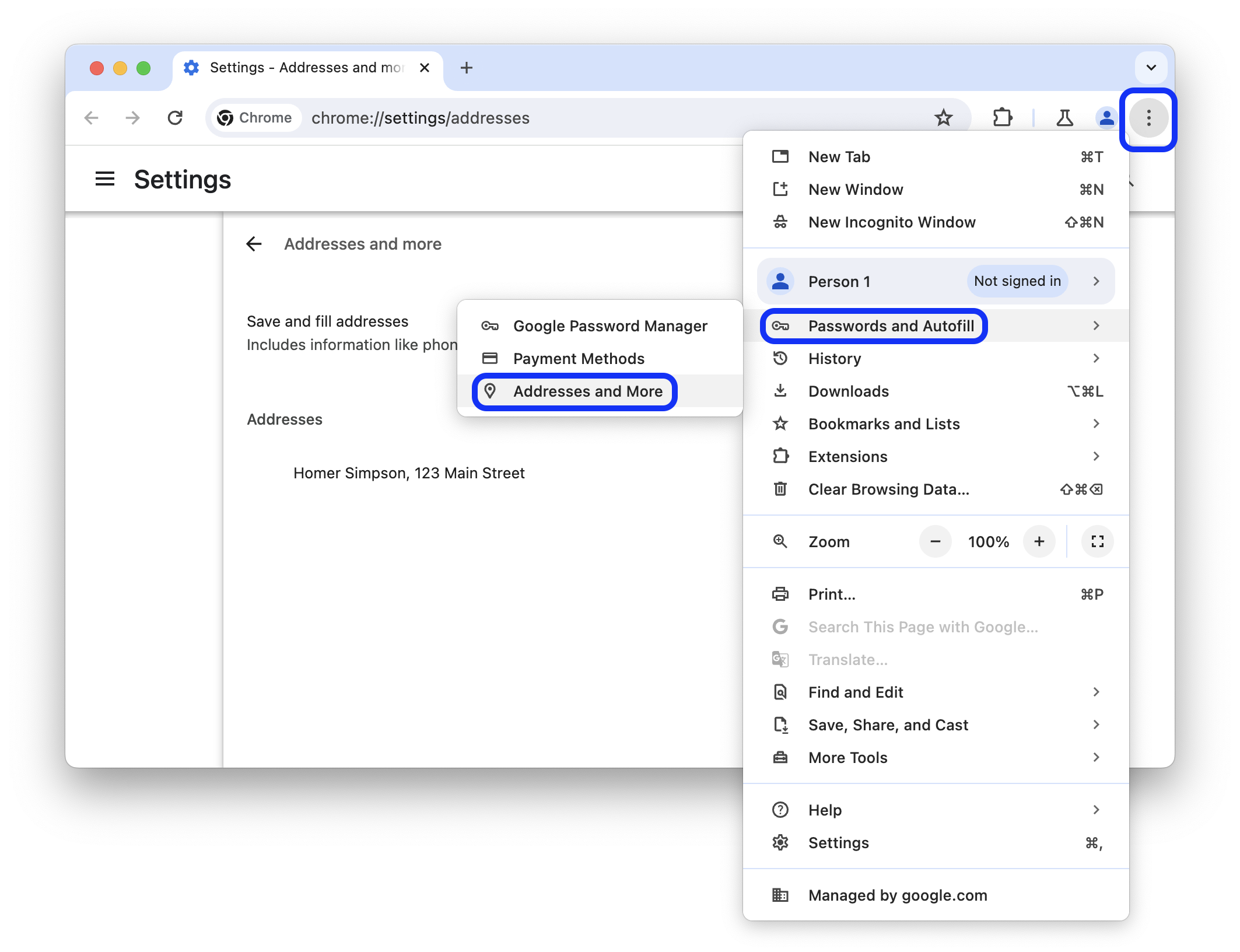This screenshot has height=952, width=1240.
Task: Click the back arrow in Addresses settings
Action: (x=253, y=243)
